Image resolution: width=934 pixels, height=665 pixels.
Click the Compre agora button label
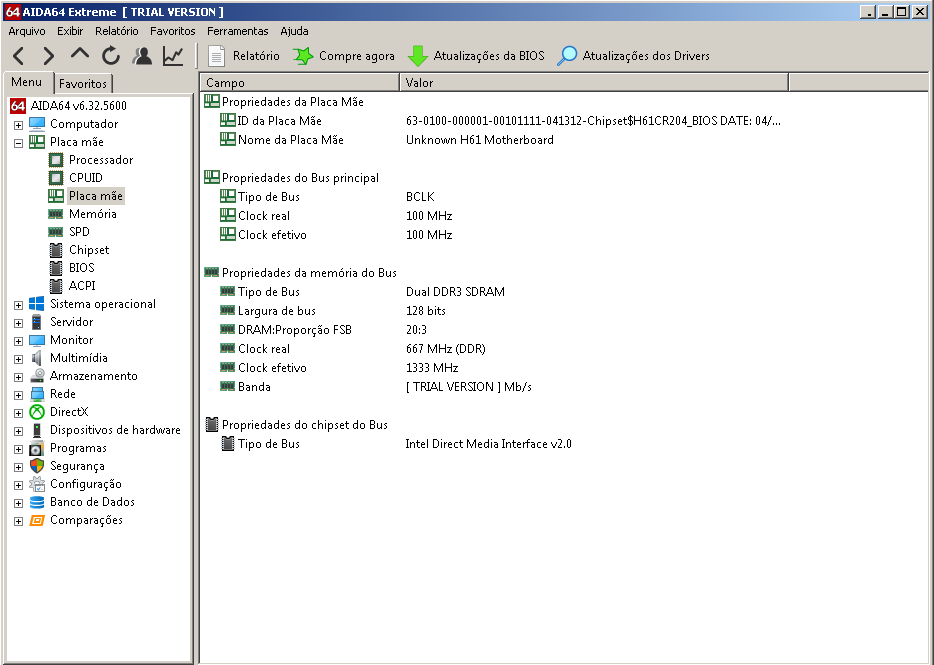point(357,56)
